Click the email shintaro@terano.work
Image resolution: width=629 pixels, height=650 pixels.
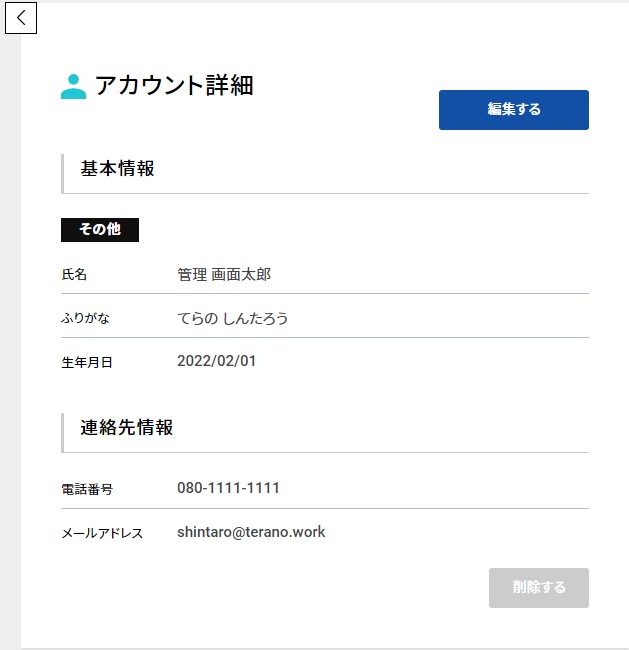[251, 532]
